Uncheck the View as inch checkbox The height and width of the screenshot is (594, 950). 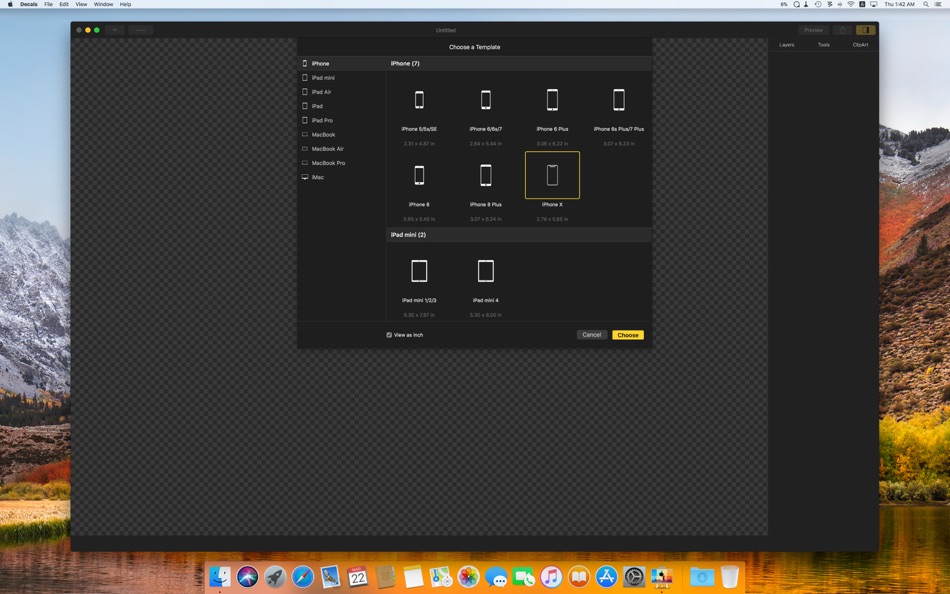pos(389,335)
